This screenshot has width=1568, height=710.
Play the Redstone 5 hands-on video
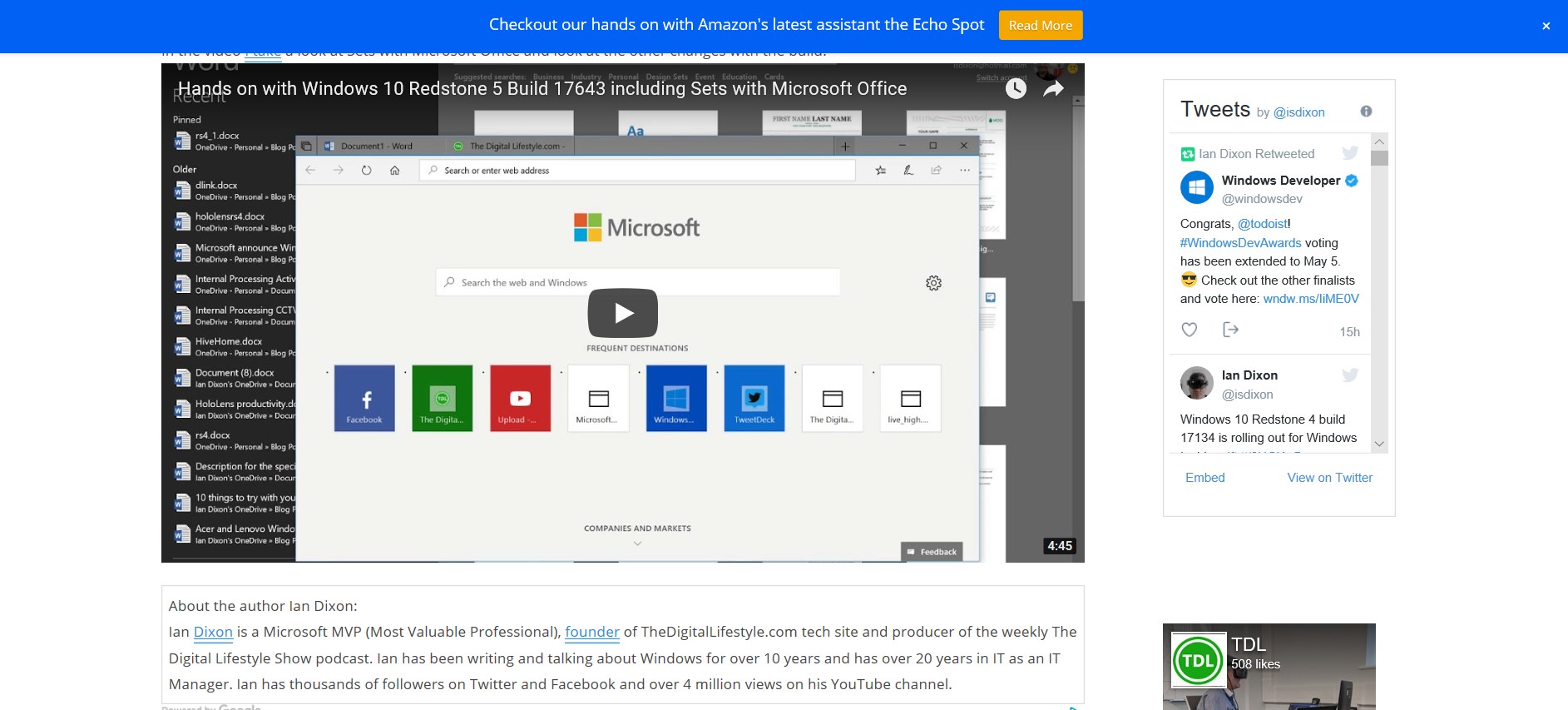[x=623, y=313]
